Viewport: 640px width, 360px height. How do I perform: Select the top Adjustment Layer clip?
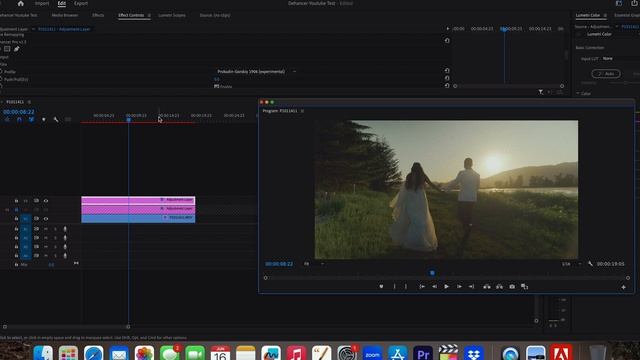(138, 200)
